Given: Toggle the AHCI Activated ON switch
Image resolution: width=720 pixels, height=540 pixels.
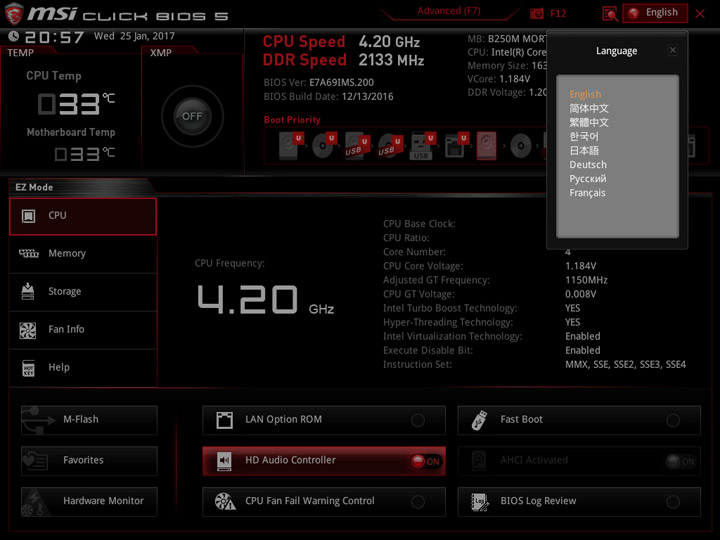Looking at the screenshot, I should 681,461.
